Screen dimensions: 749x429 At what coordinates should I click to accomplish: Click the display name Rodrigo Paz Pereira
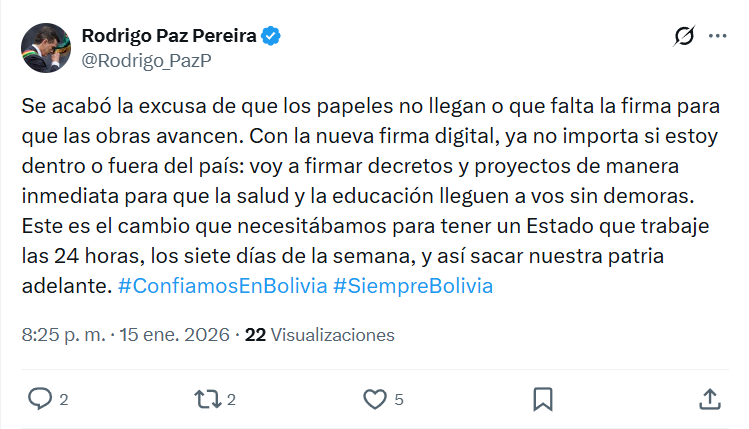(x=169, y=37)
